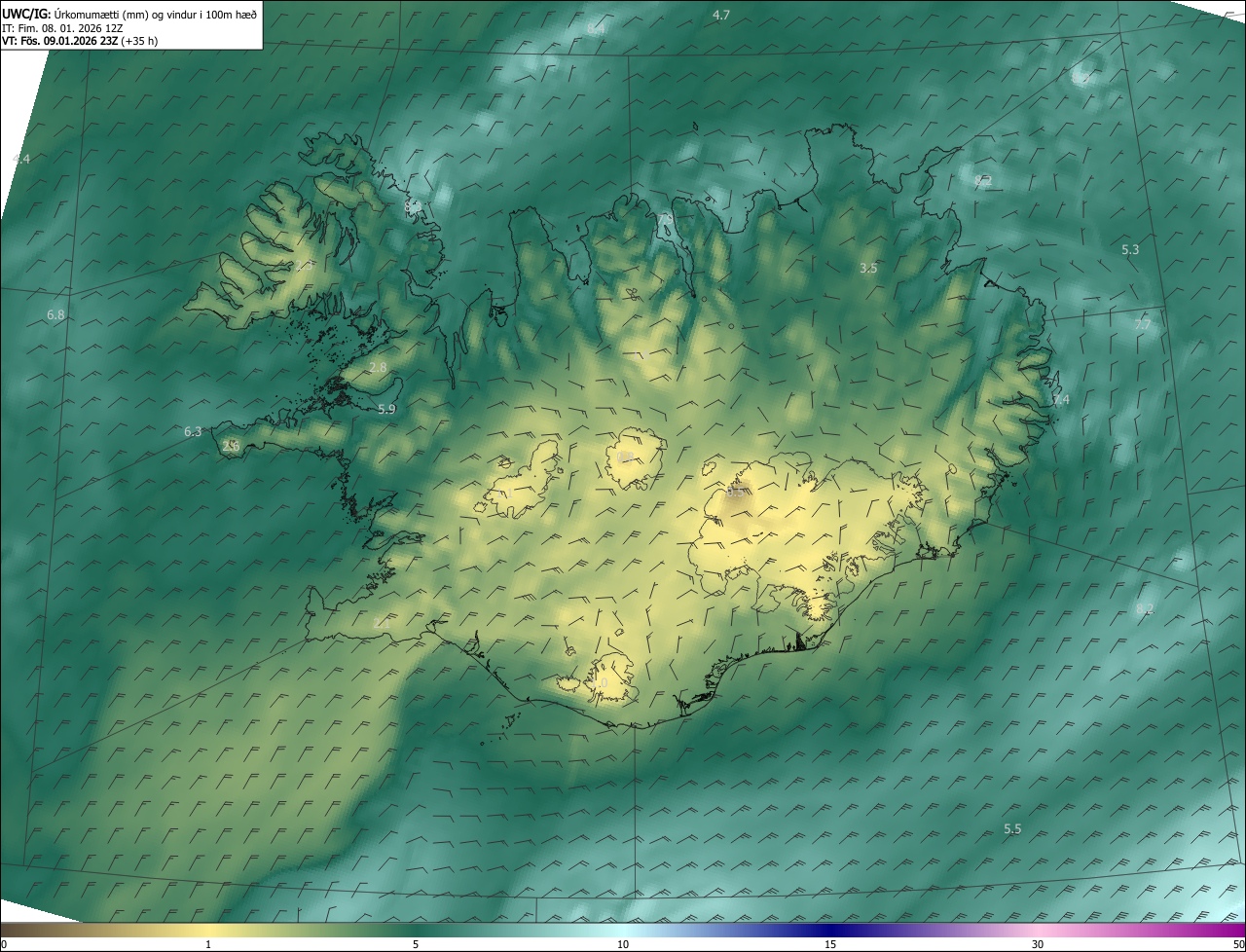Click the 50 mark on the color scale
The height and width of the screenshot is (952, 1246).
1237,944
